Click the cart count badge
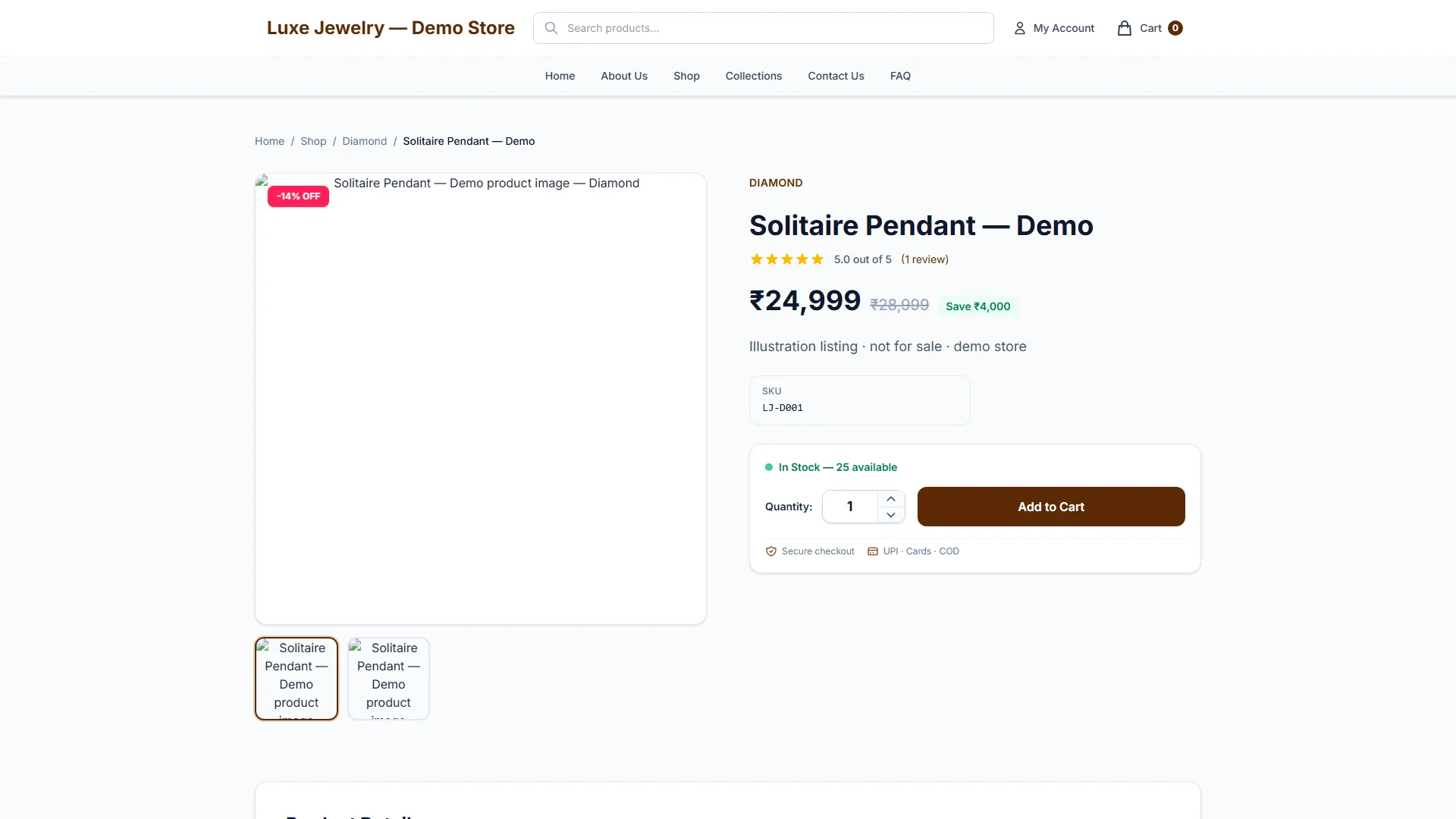The height and width of the screenshot is (819, 1456). (x=1175, y=28)
